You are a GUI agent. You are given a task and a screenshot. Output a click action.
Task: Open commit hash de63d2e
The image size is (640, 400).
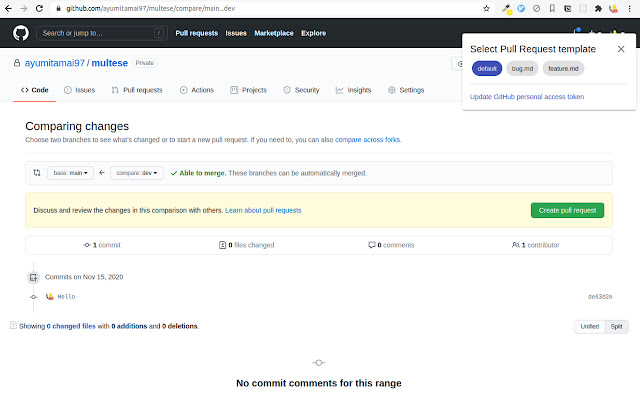point(600,297)
